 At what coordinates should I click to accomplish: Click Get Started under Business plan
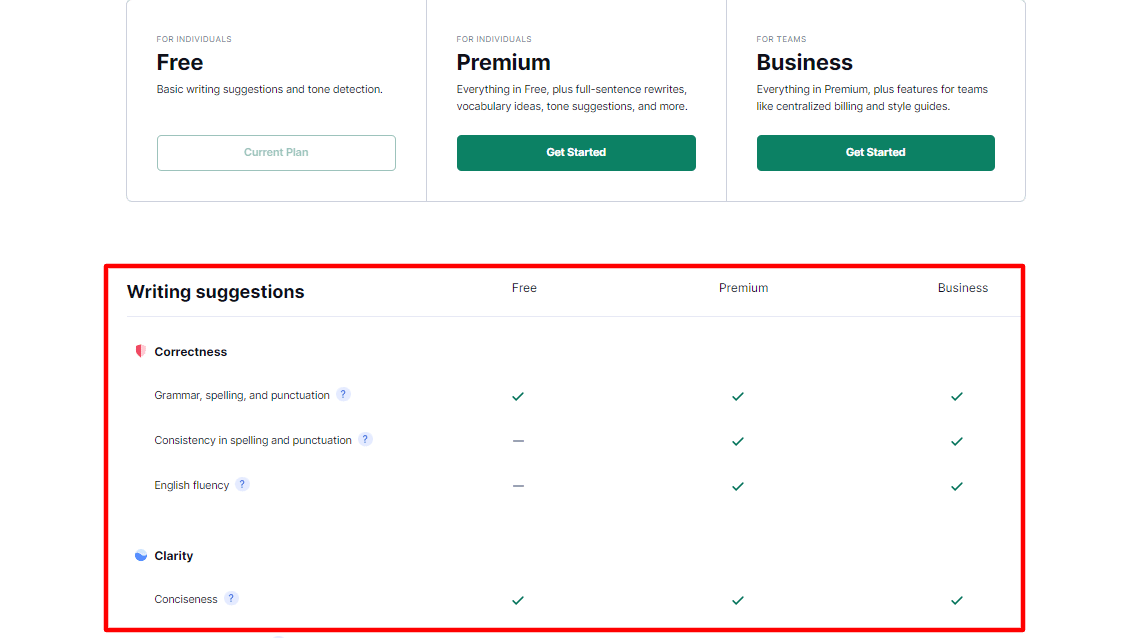click(876, 153)
